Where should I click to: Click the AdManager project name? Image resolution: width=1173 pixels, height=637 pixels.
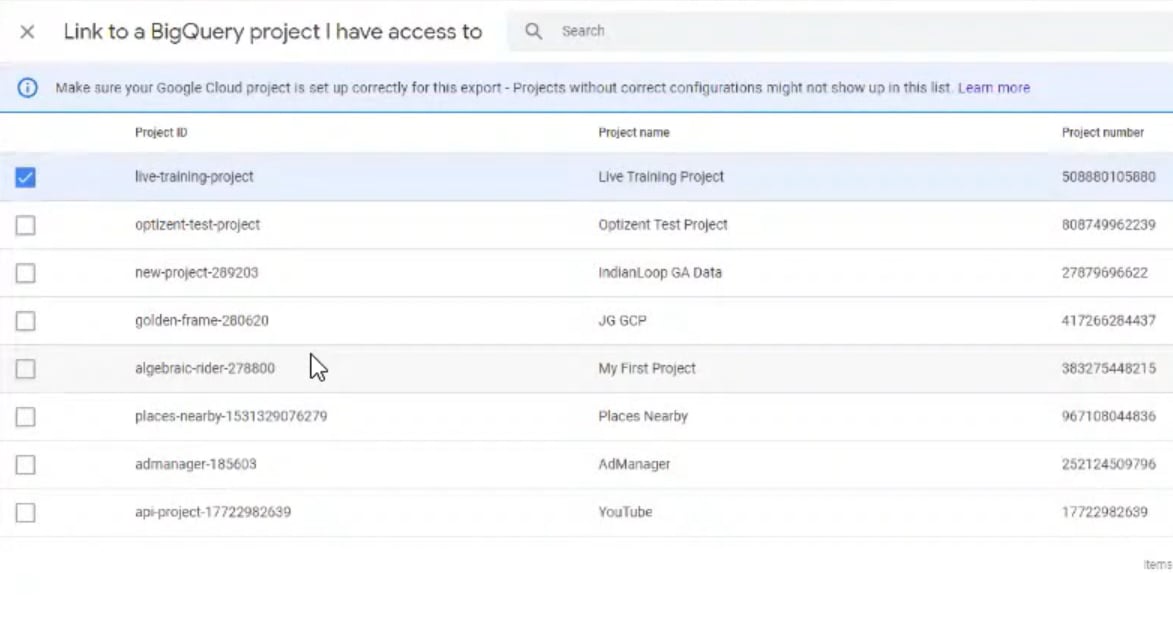(x=634, y=464)
